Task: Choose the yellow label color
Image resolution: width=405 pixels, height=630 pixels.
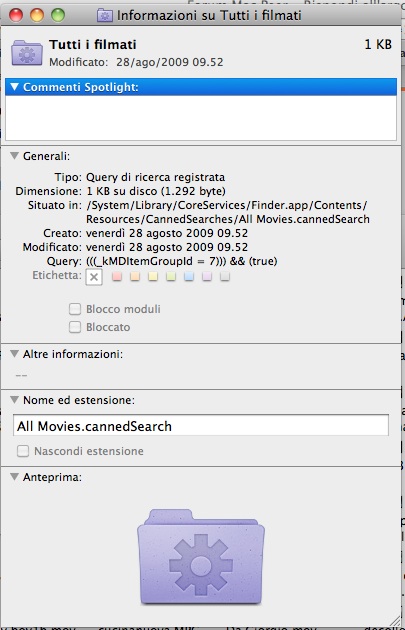Action: click(153, 276)
